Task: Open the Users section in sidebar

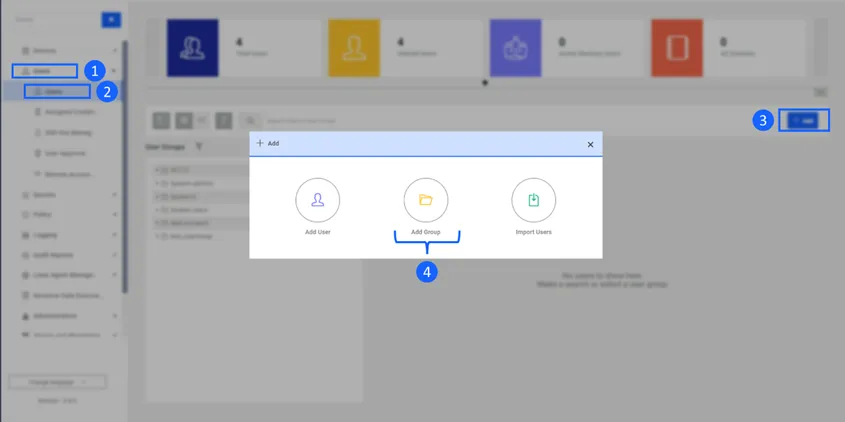Action: (45, 71)
